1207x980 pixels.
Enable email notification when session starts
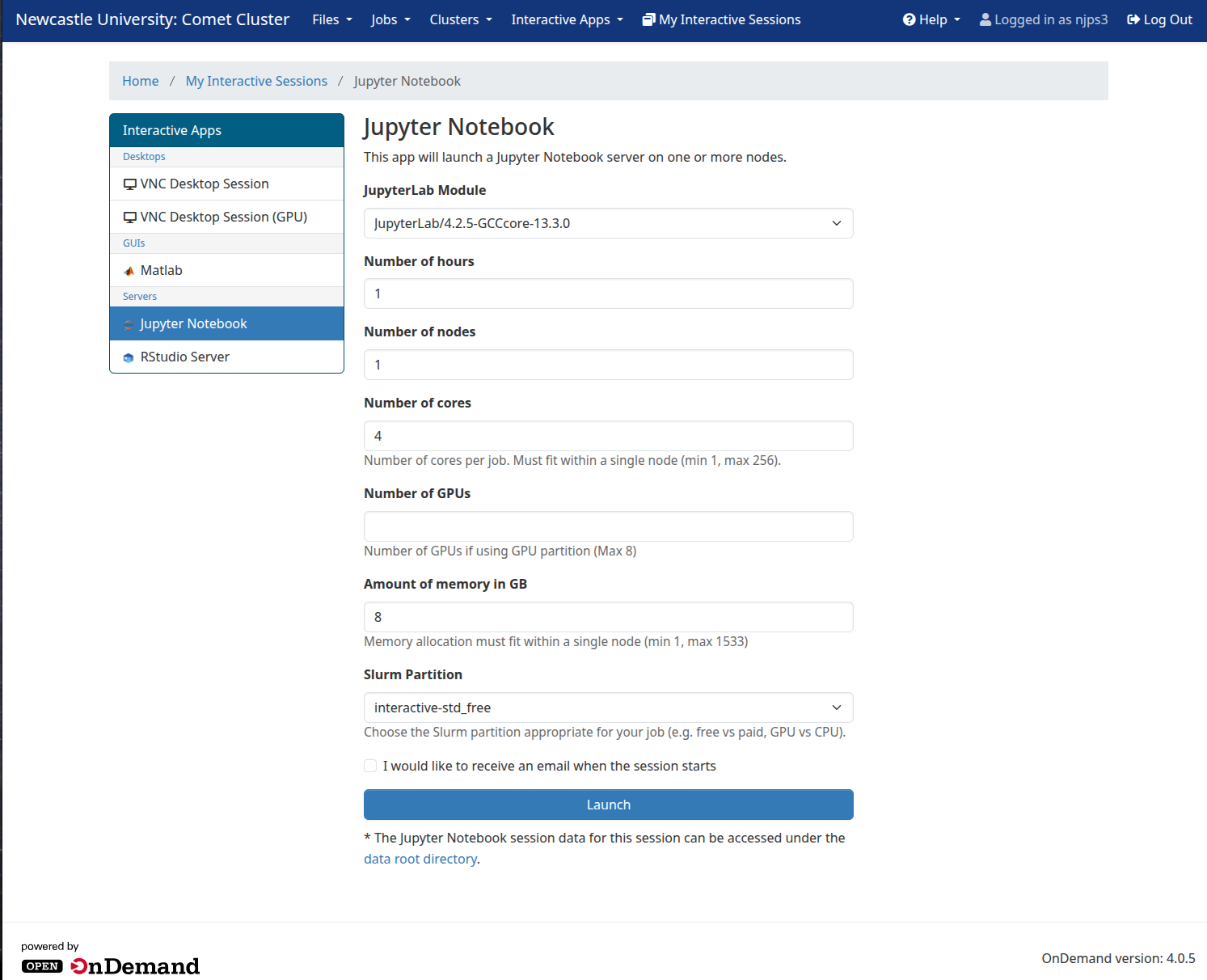tap(370, 766)
